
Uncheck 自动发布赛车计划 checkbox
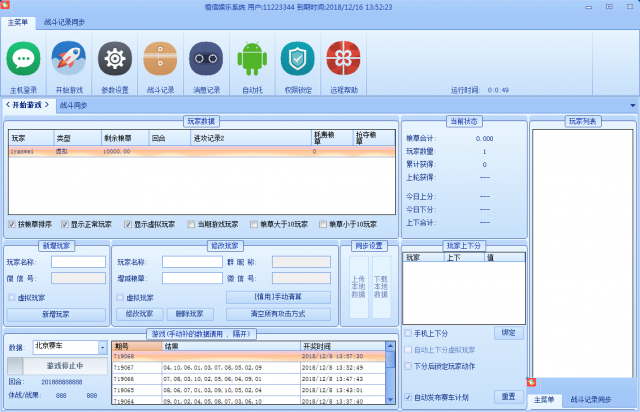408,397
